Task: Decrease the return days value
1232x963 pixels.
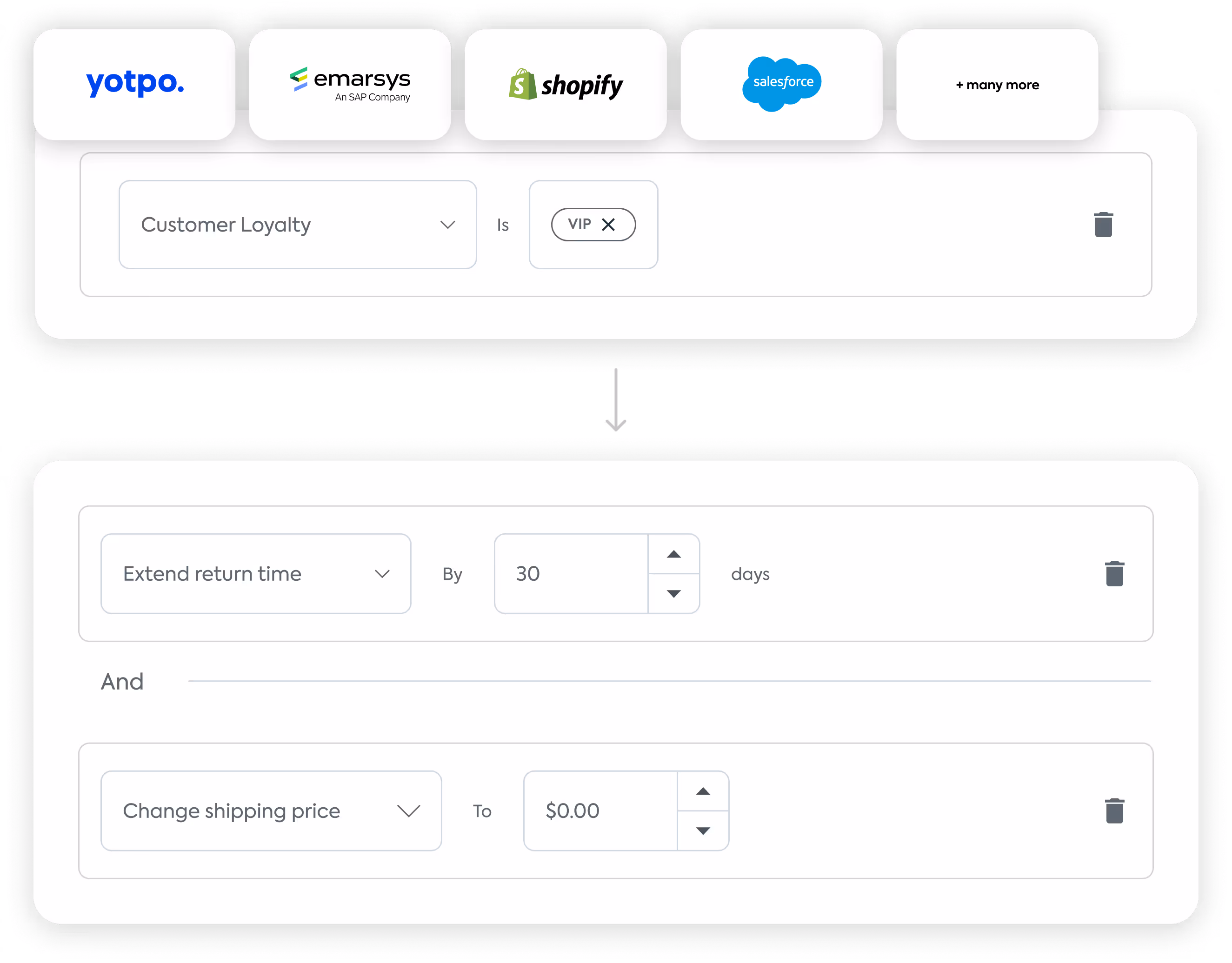Action: click(x=674, y=593)
